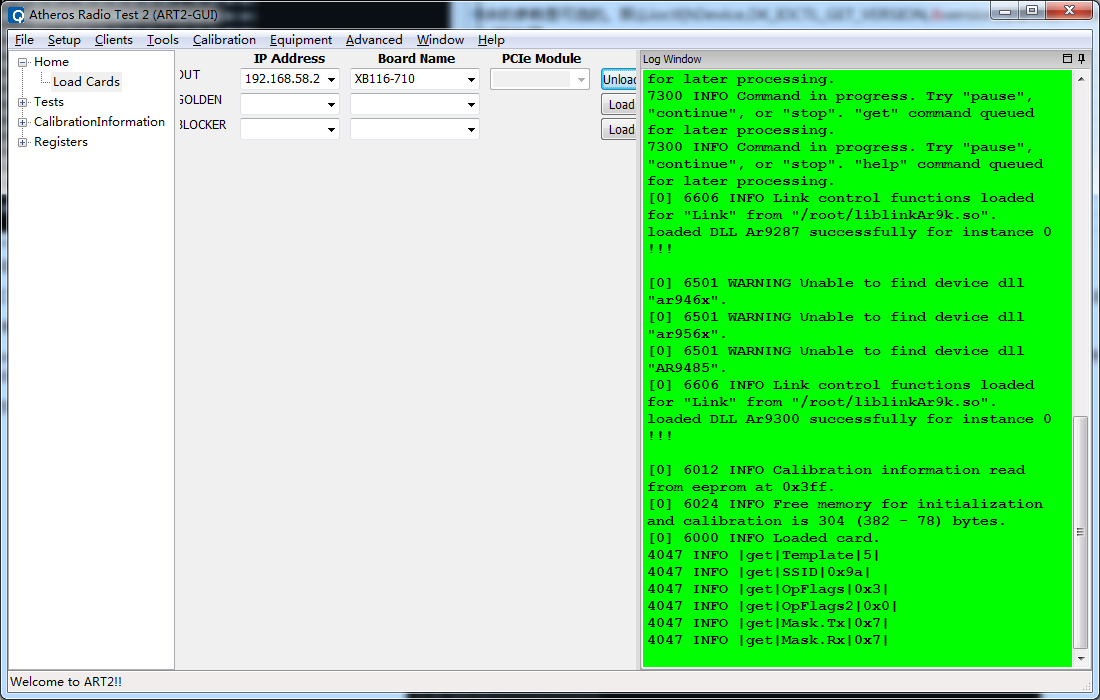Click the log window scrollbar thumb

1080,532
